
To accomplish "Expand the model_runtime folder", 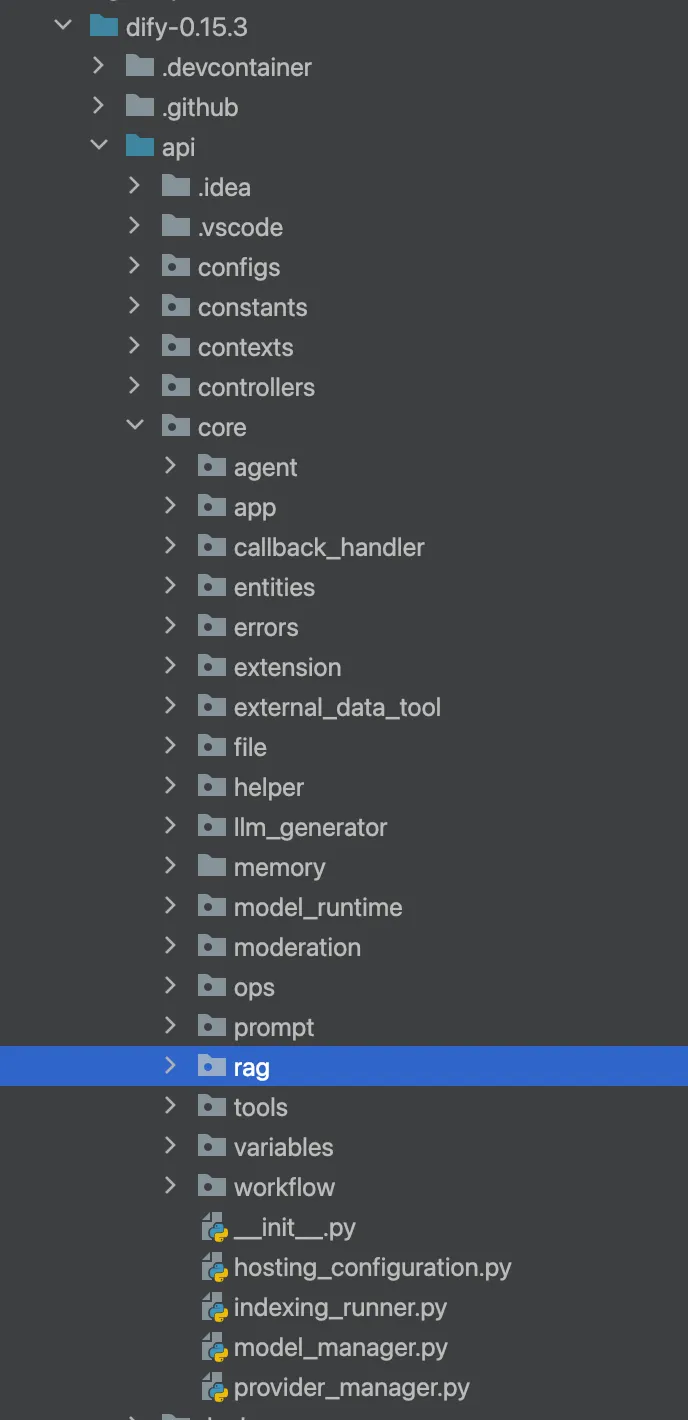I will tap(170, 906).
